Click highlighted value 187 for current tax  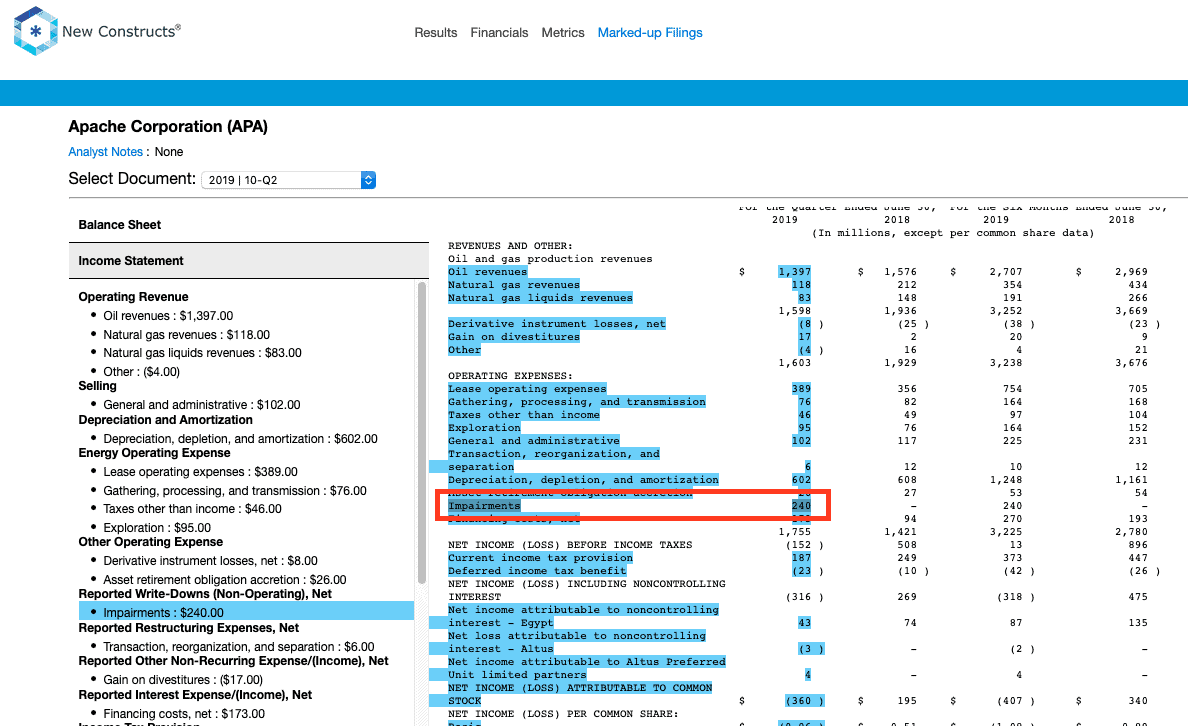pos(801,558)
